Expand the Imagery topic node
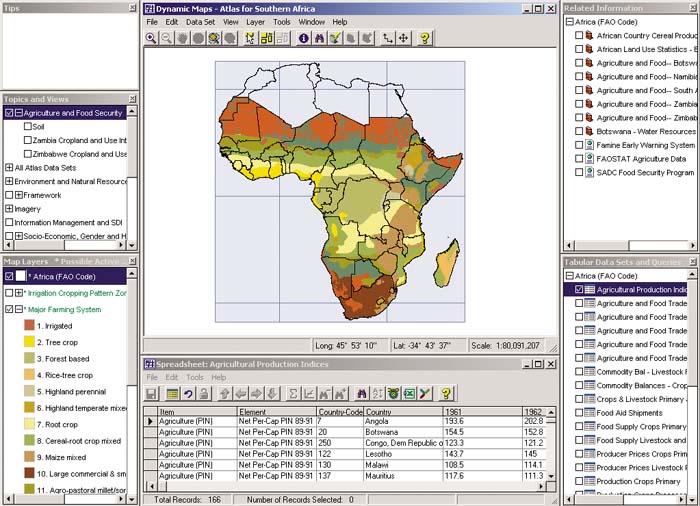The width and height of the screenshot is (700, 506). [x=9, y=209]
